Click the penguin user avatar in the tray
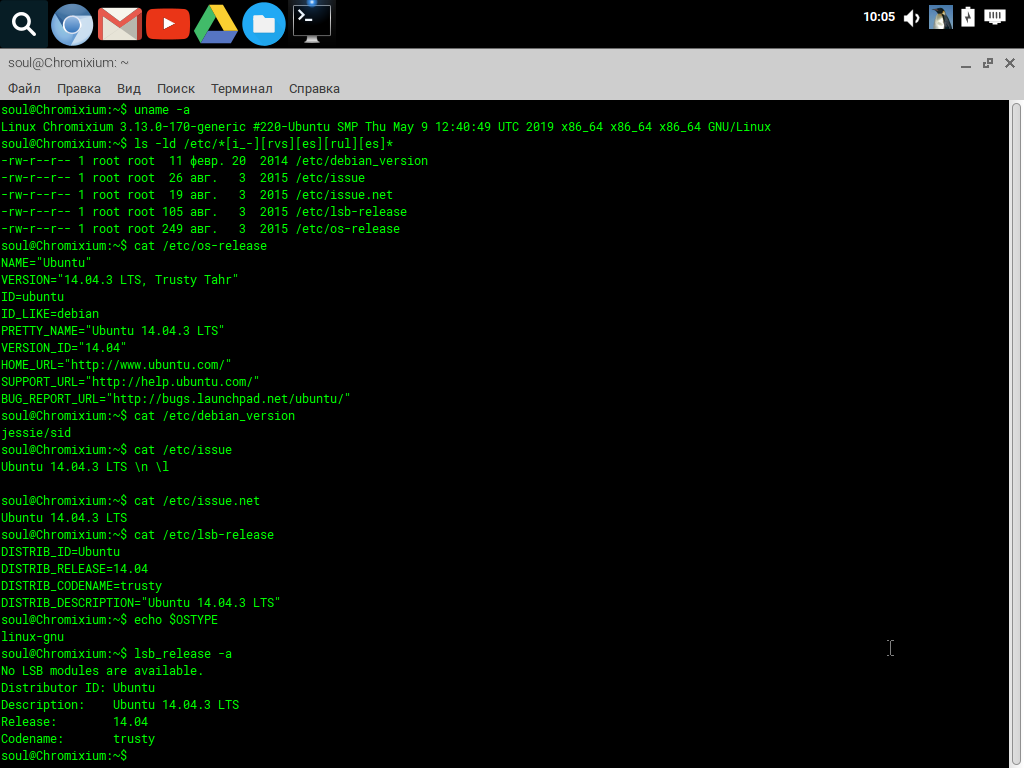The width and height of the screenshot is (1024, 768). click(940, 18)
